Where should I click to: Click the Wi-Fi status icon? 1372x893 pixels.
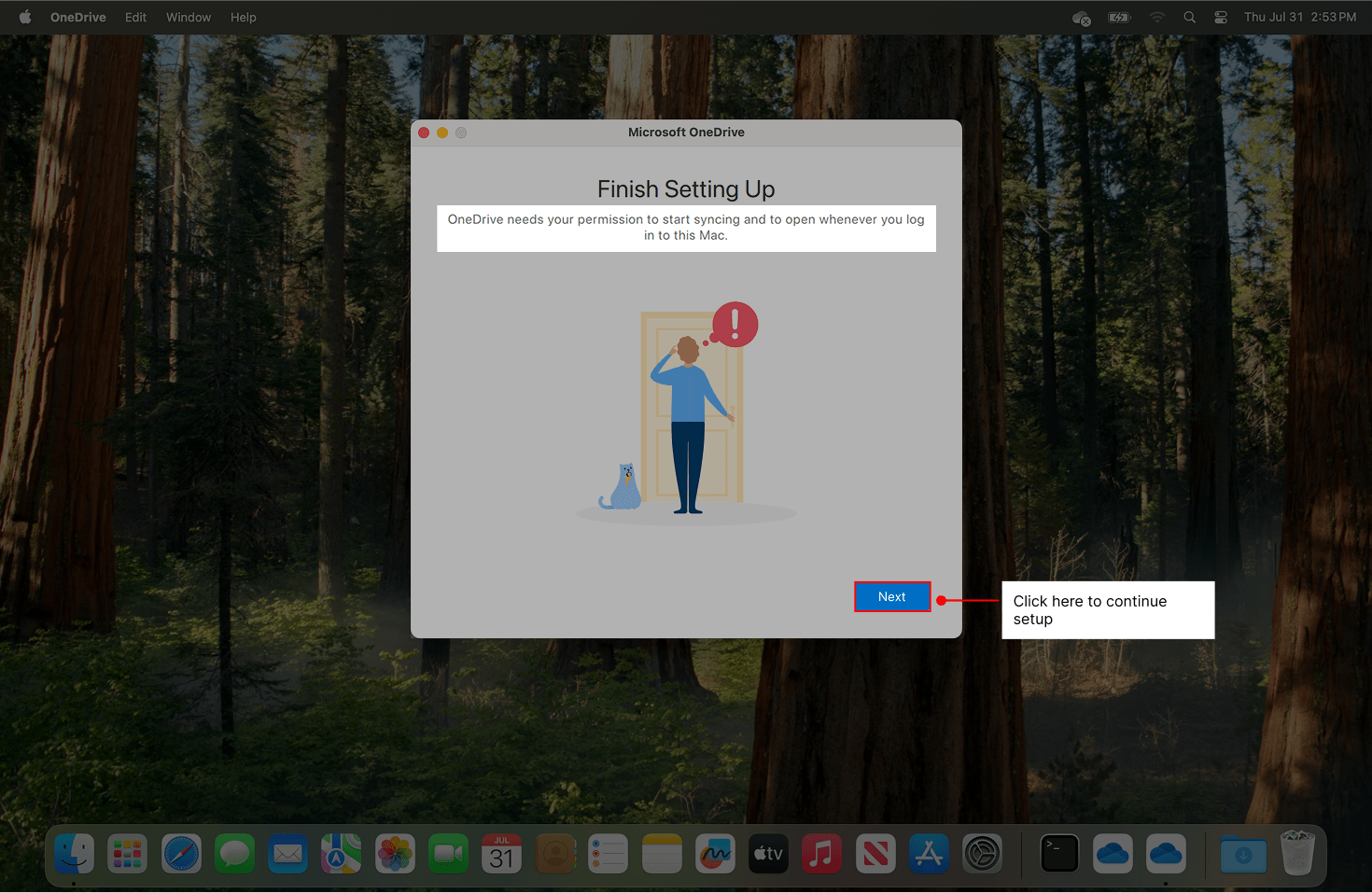pyautogui.click(x=1157, y=18)
